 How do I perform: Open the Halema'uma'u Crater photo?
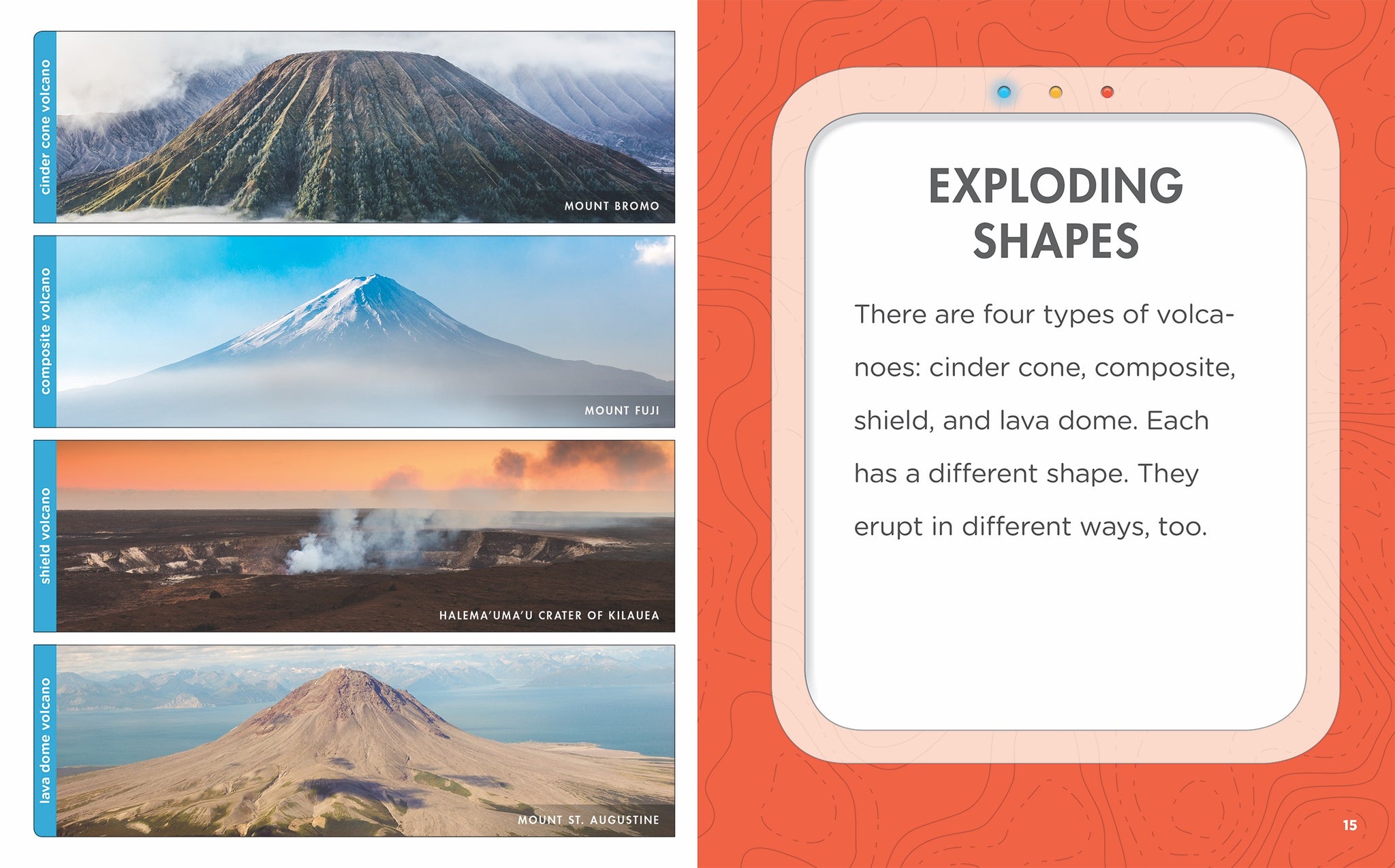coord(366,536)
